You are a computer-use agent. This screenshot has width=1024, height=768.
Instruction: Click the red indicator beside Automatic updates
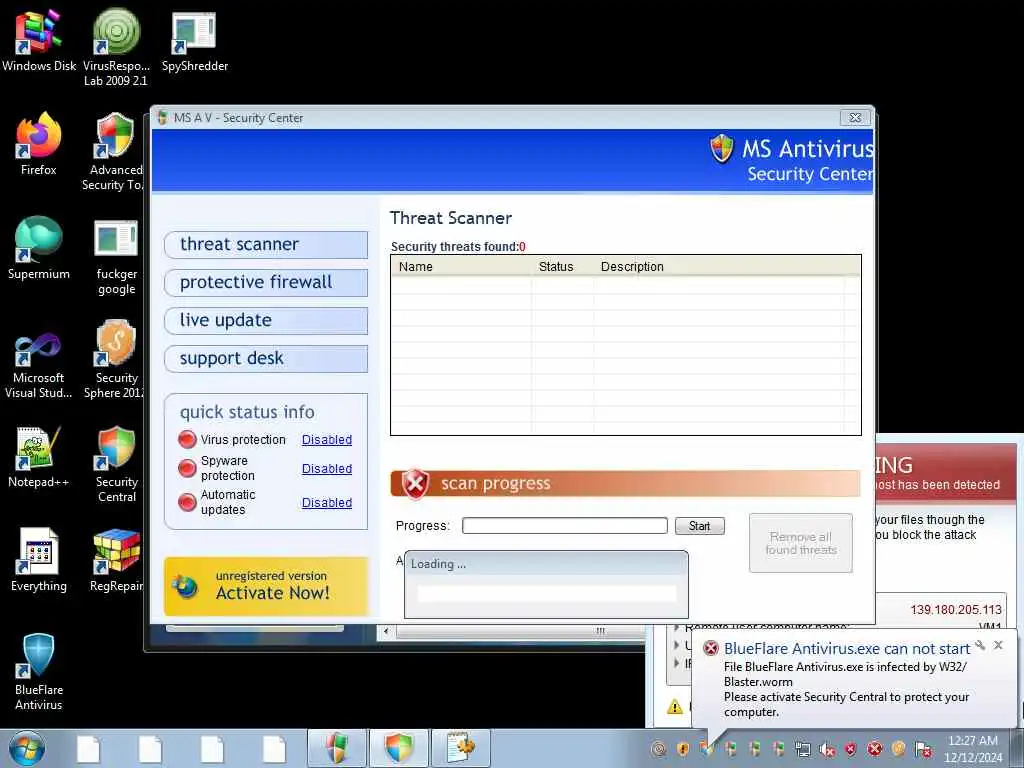tap(187, 502)
